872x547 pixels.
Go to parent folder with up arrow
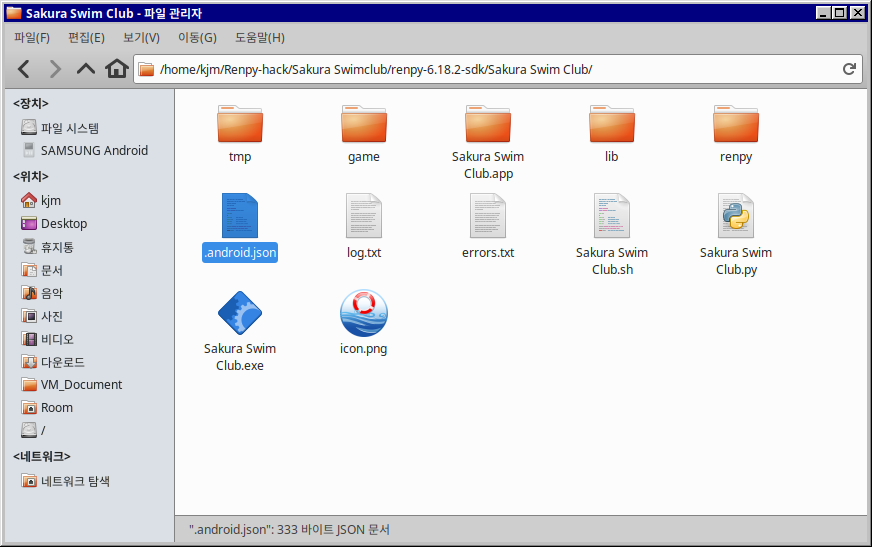(x=86, y=69)
